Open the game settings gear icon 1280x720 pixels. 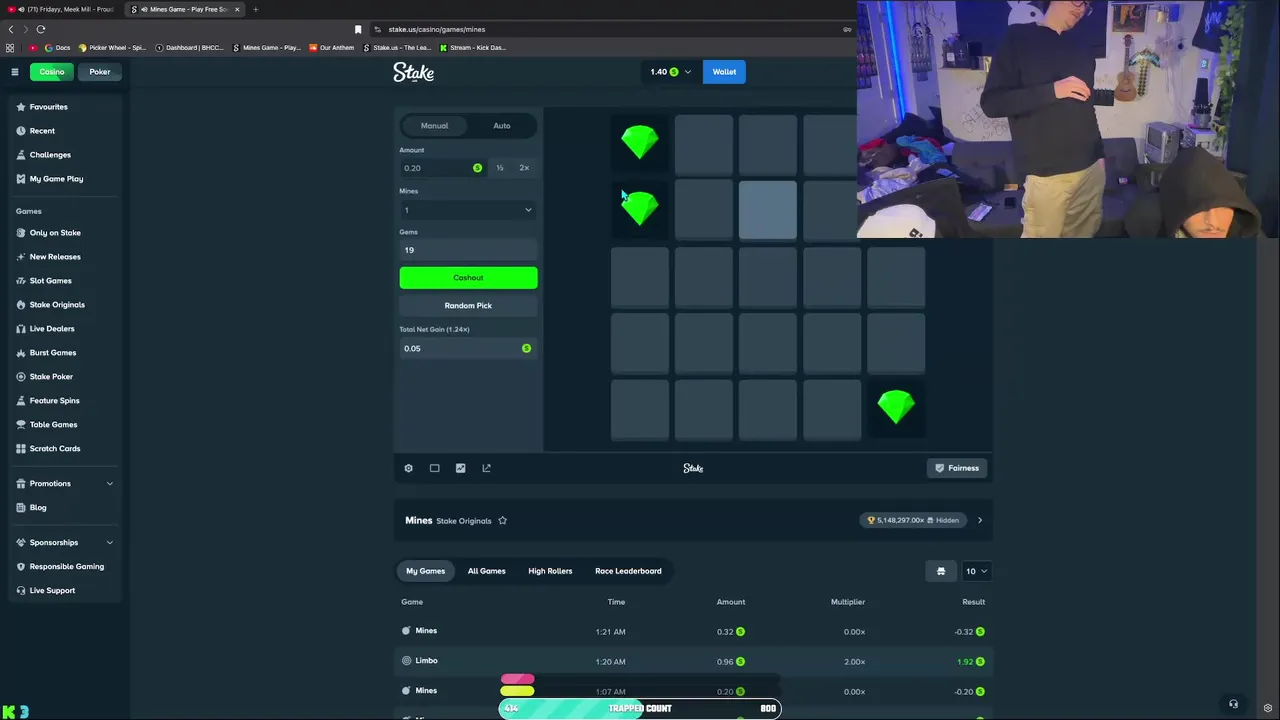point(408,468)
